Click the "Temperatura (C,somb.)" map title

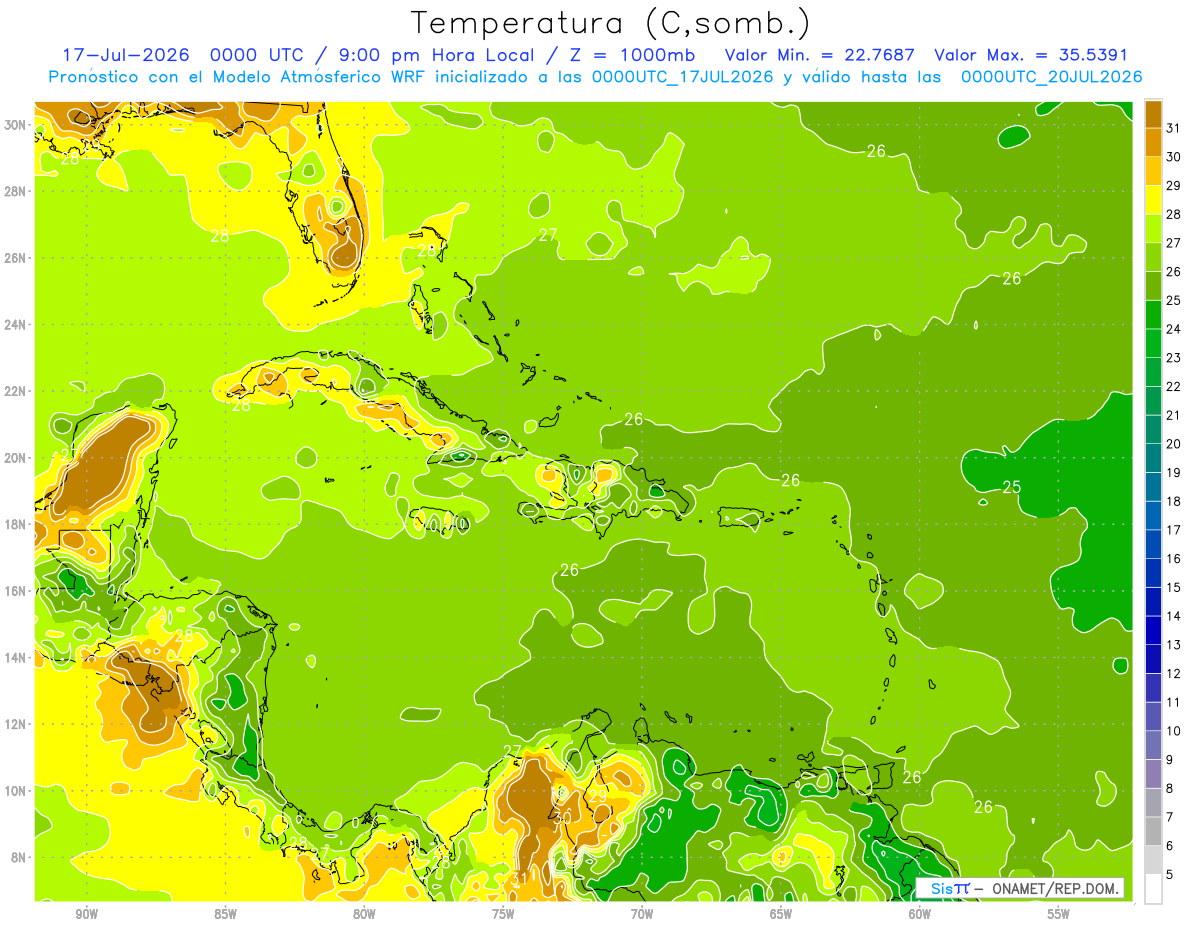click(x=611, y=24)
